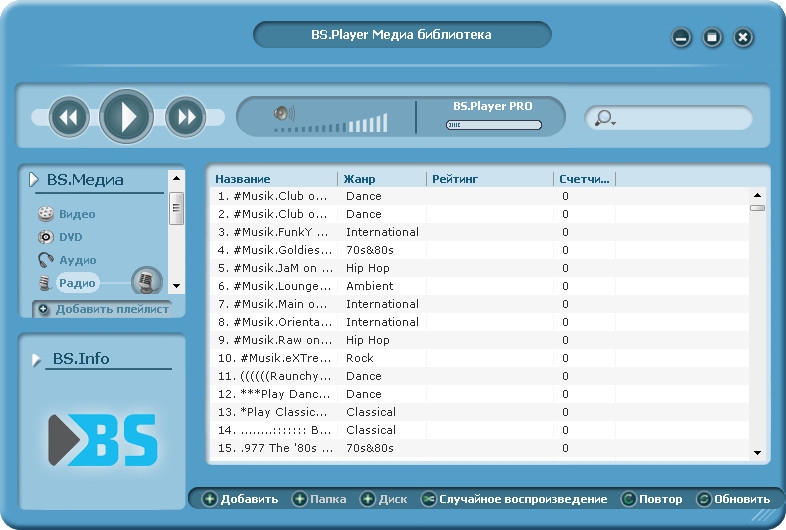Screen dimensions: 786x530
Task: Click the round microphone radio button
Action: 147,281
